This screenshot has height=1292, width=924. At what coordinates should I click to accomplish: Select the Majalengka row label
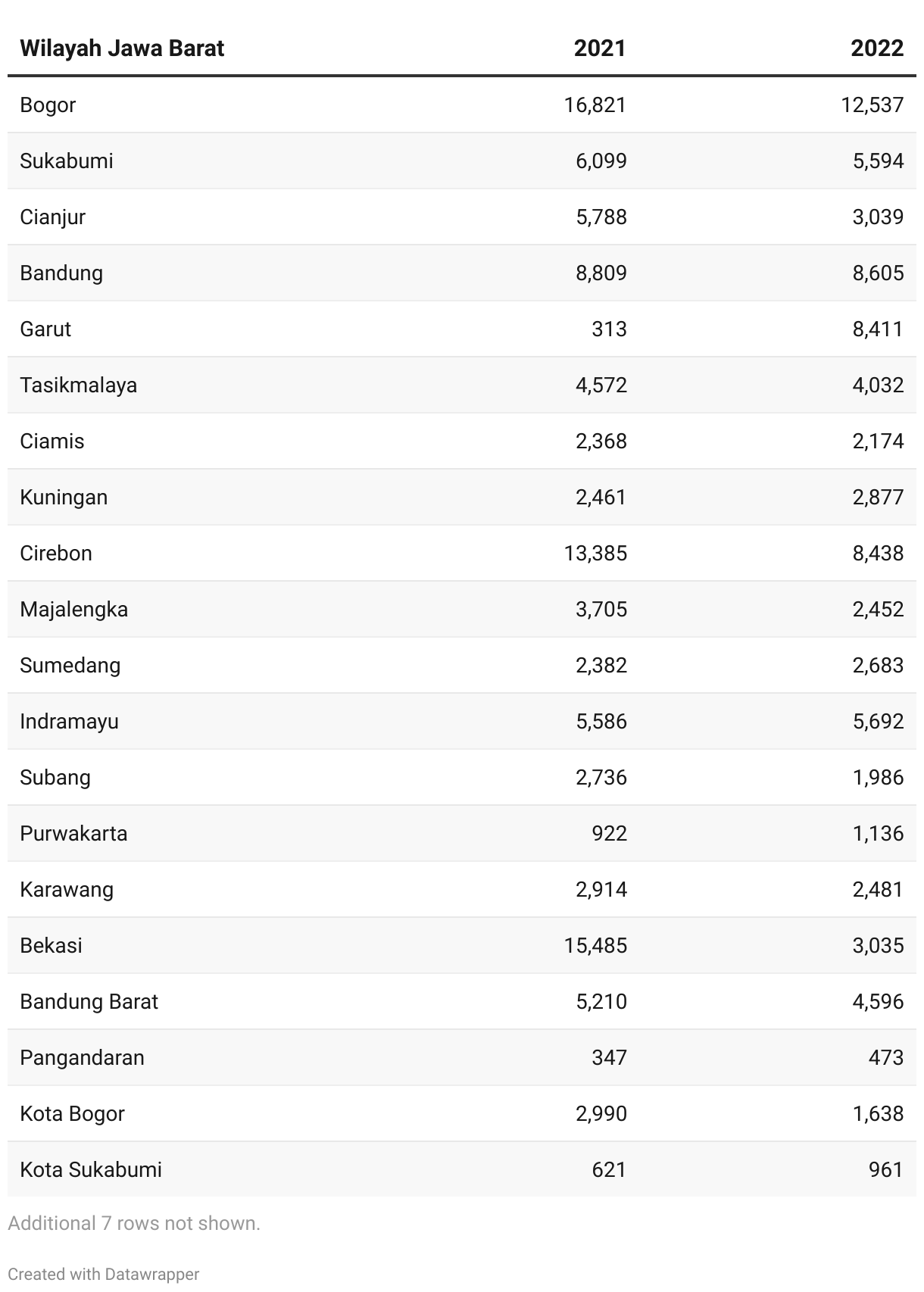(x=74, y=609)
